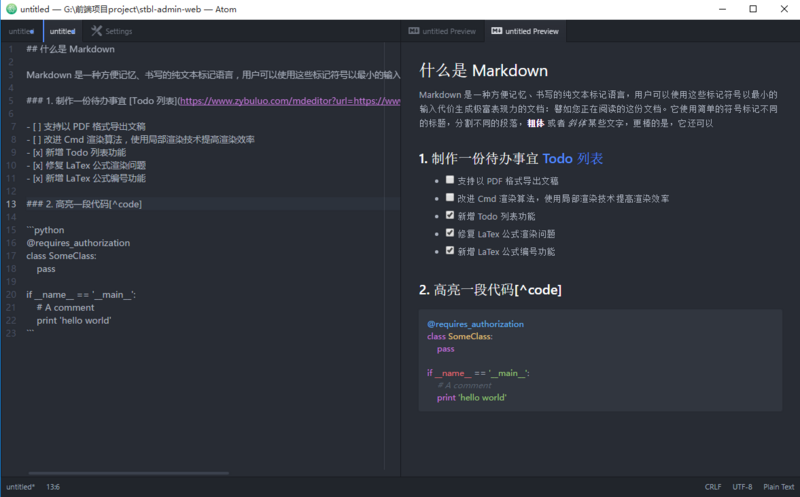Screen dimensions: 800x497
Task: Click the Settings tab tools icon
Action: click(x=96, y=31)
